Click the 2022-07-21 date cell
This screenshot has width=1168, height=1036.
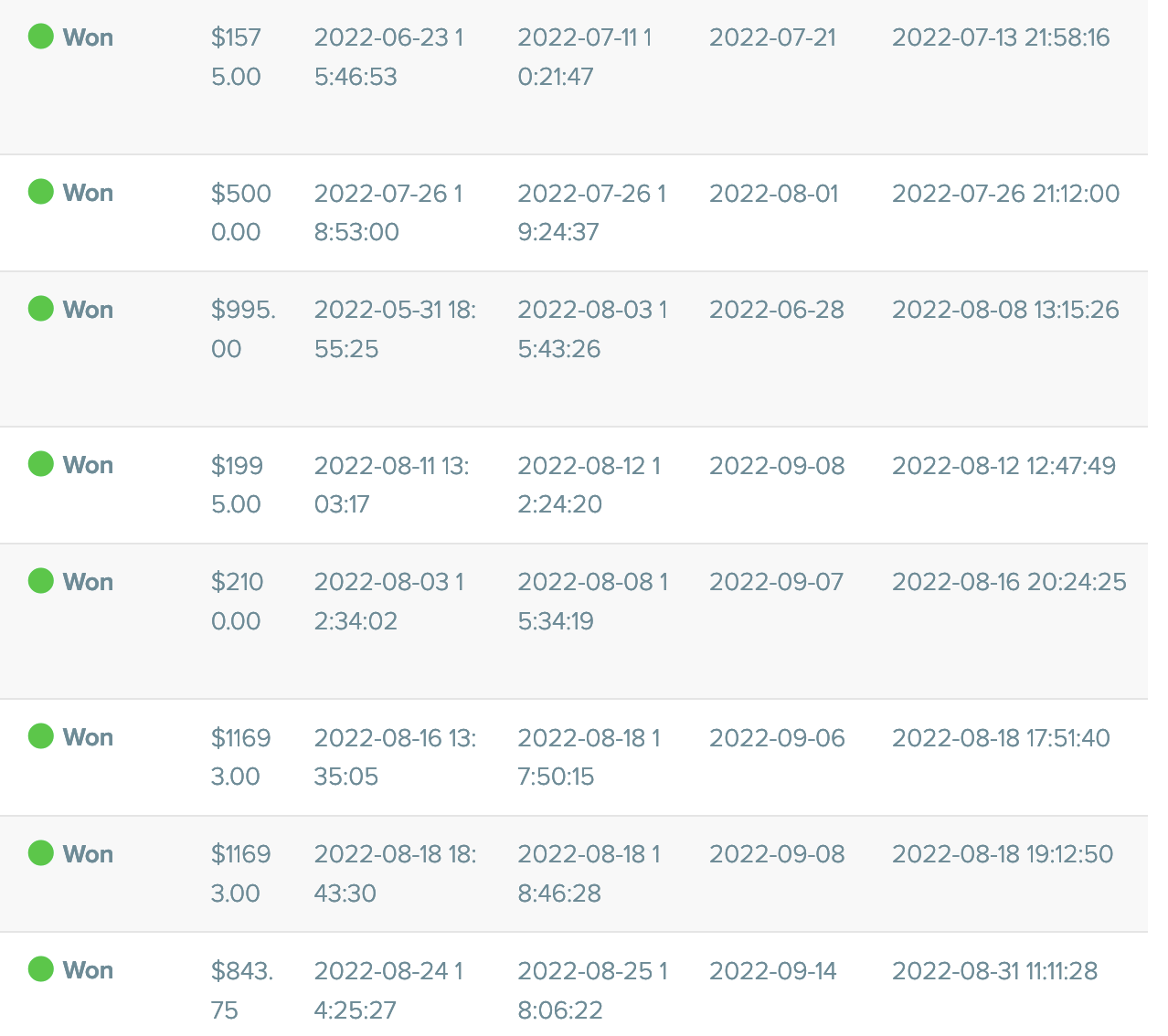coord(772,37)
